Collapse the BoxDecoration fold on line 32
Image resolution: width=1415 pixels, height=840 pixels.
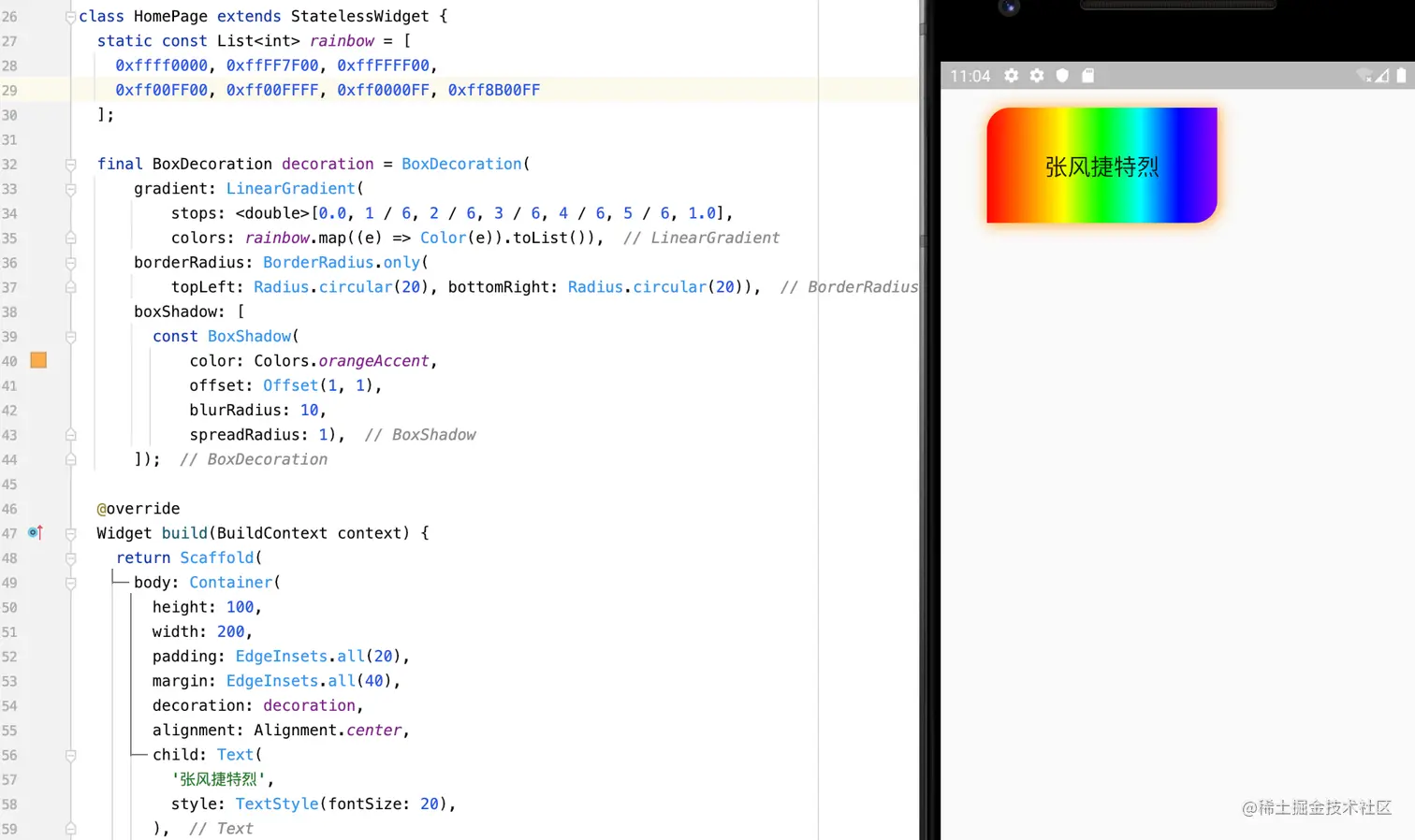pyautogui.click(x=70, y=164)
